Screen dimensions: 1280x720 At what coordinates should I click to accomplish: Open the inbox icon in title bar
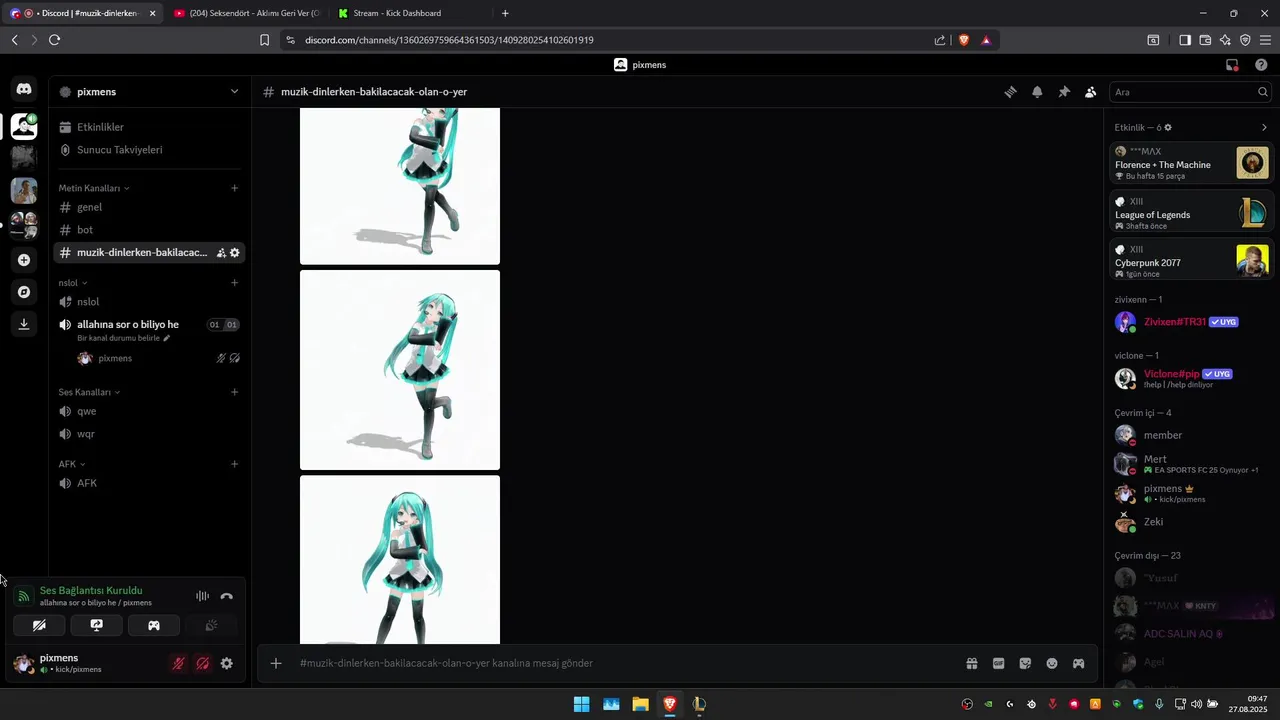1232,65
